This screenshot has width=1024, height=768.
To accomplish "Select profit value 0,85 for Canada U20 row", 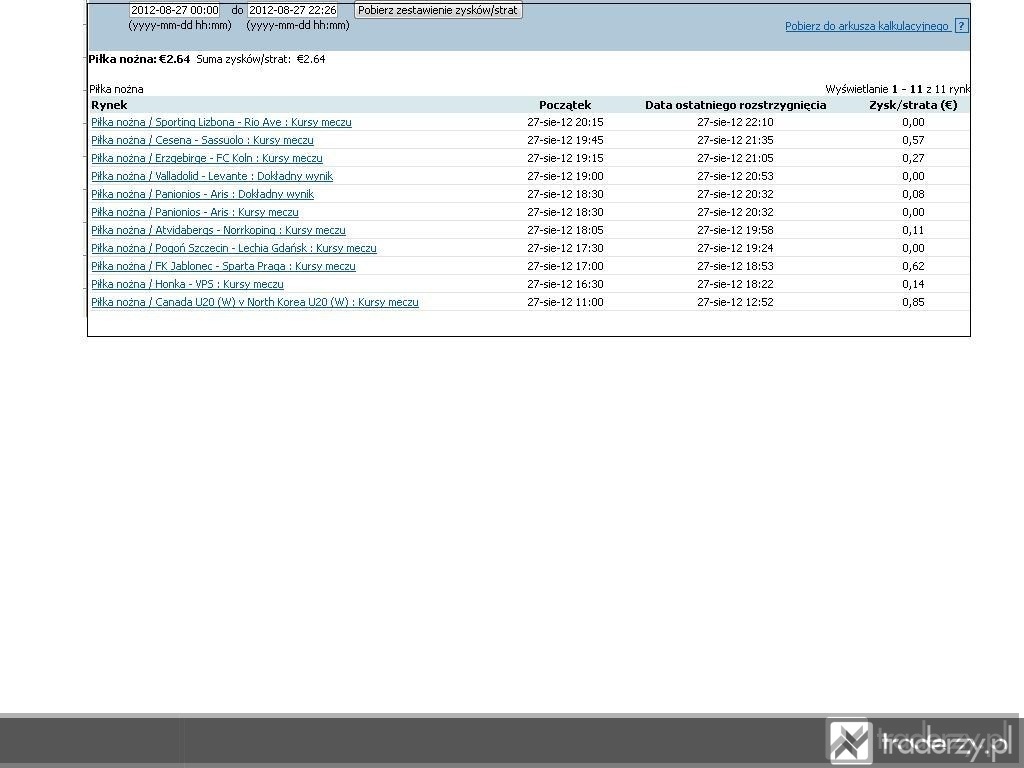I will coord(913,302).
